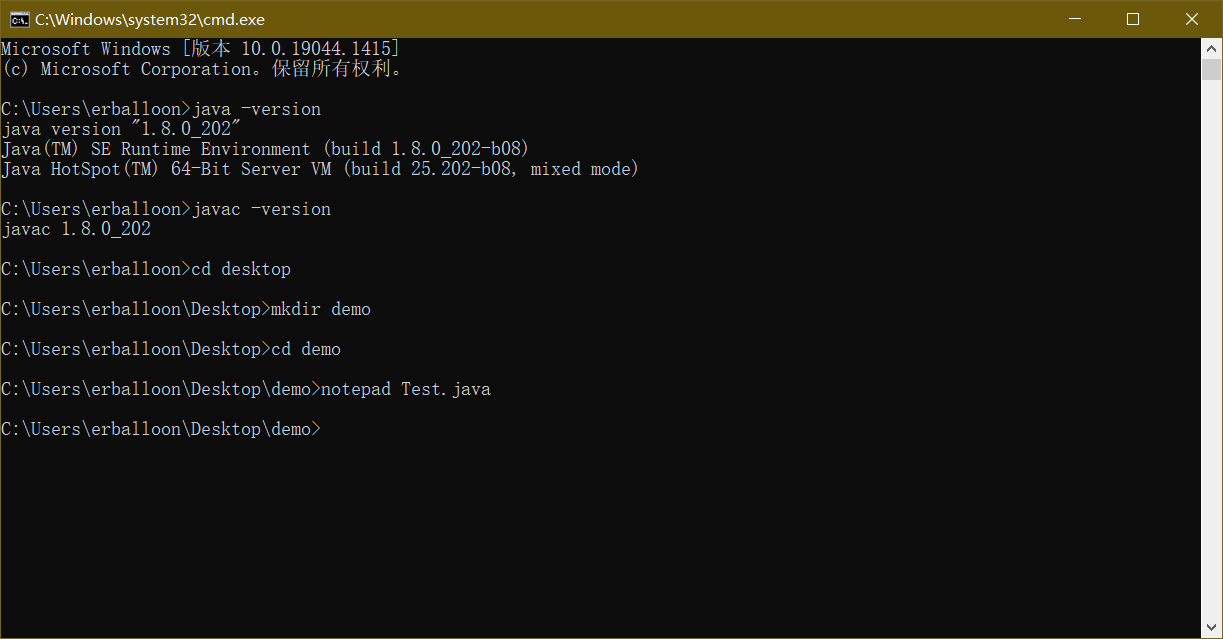Click the "javac 1.8.0_202" output line
Image resolution: width=1223 pixels, height=639 pixels.
76,229
